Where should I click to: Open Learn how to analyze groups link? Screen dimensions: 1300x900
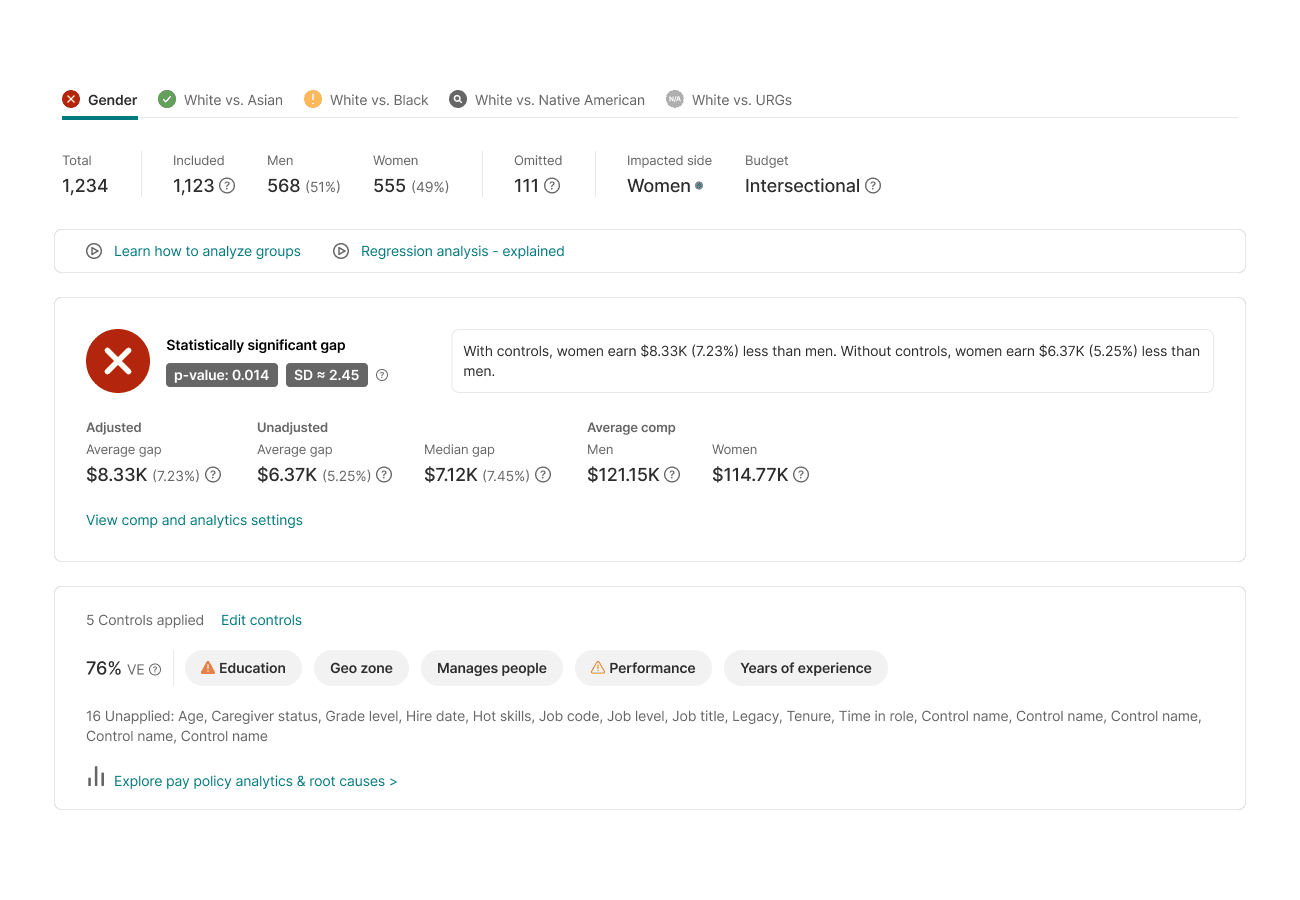207,251
